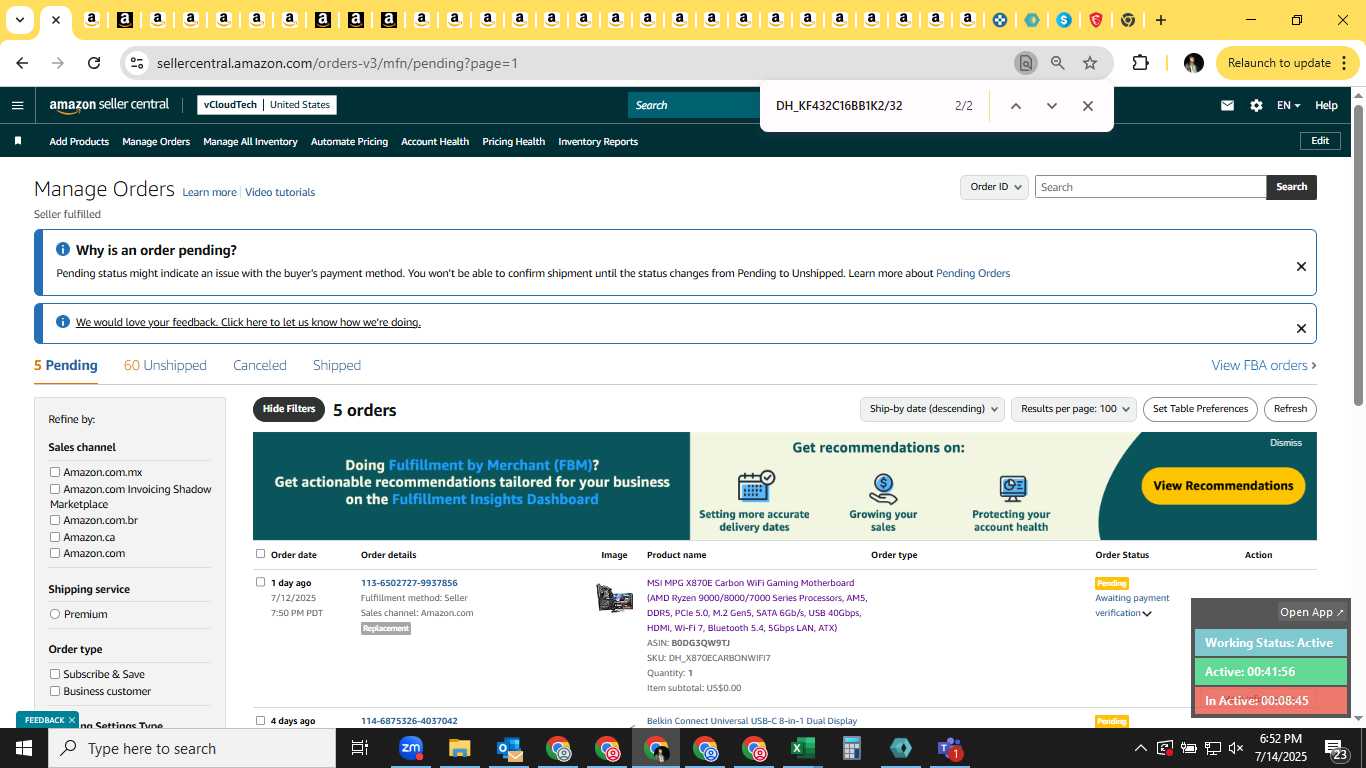Open Seller Central hamburger menu
The image size is (1366, 768).
17,105
